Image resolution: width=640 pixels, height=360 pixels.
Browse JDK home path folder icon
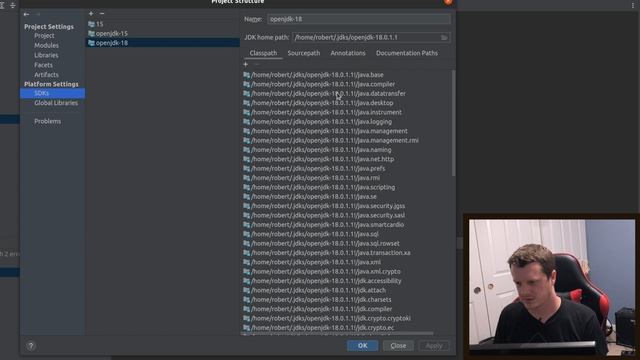click(444, 38)
